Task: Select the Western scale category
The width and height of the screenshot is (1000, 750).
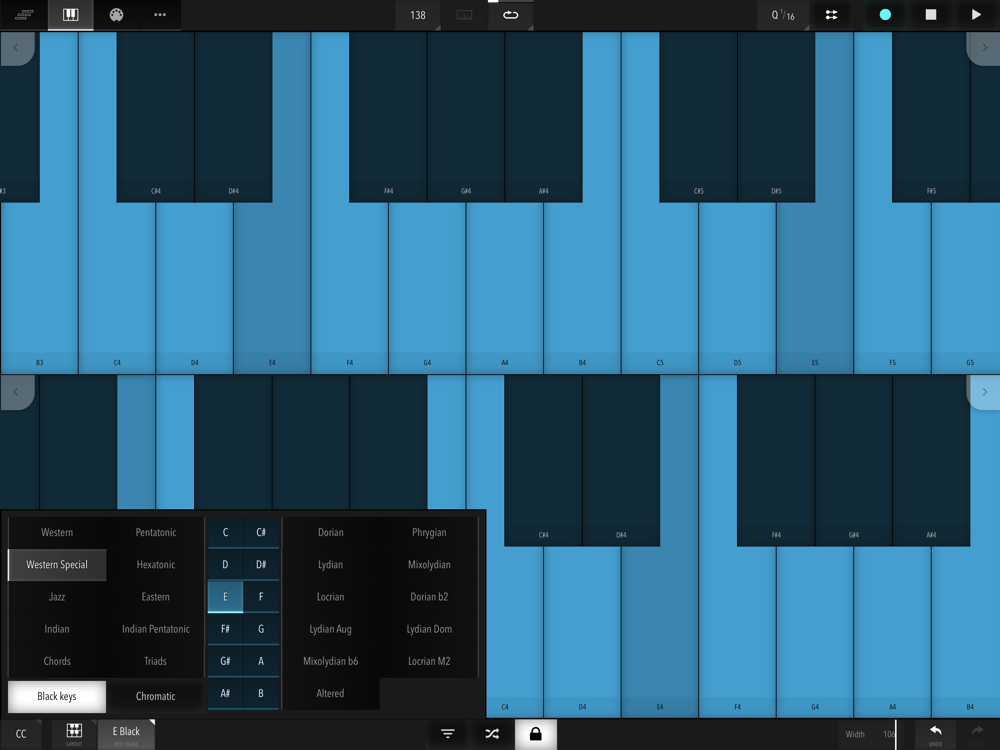Action: (57, 533)
